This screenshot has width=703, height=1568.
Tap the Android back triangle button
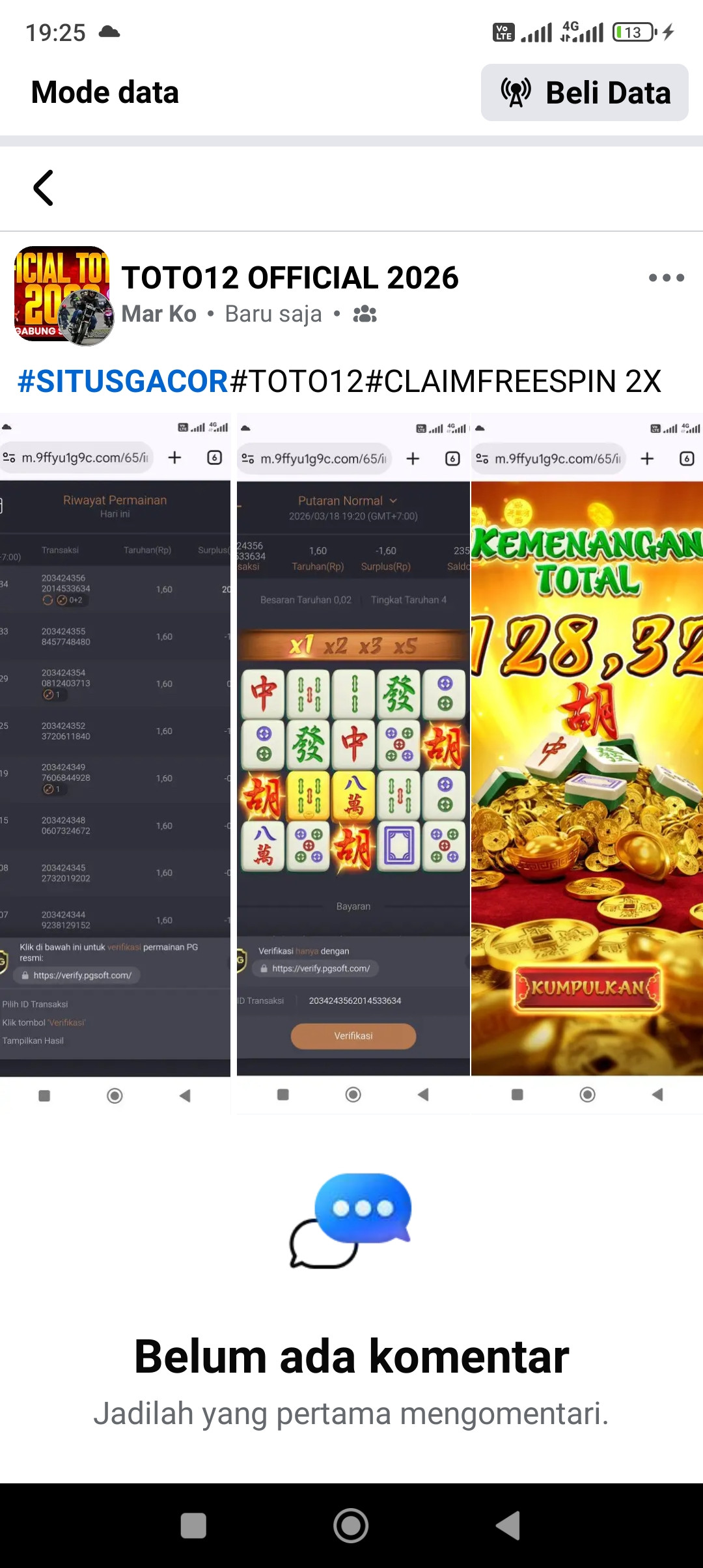point(508,1525)
